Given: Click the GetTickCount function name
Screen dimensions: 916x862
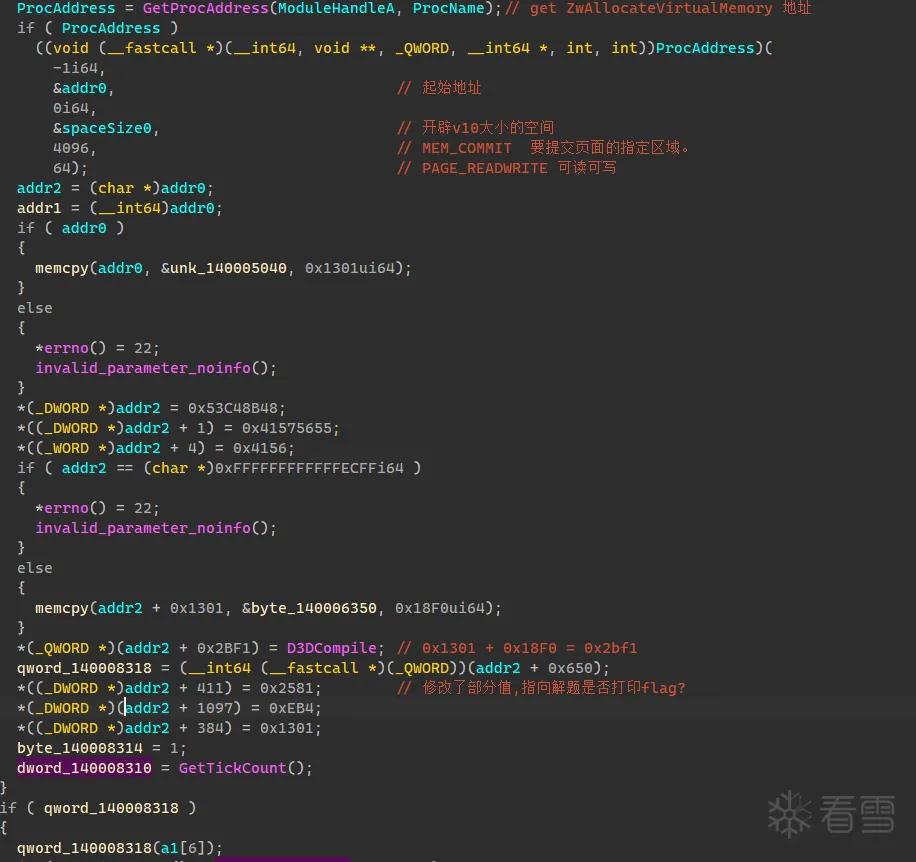Looking at the screenshot, I should [233, 768].
